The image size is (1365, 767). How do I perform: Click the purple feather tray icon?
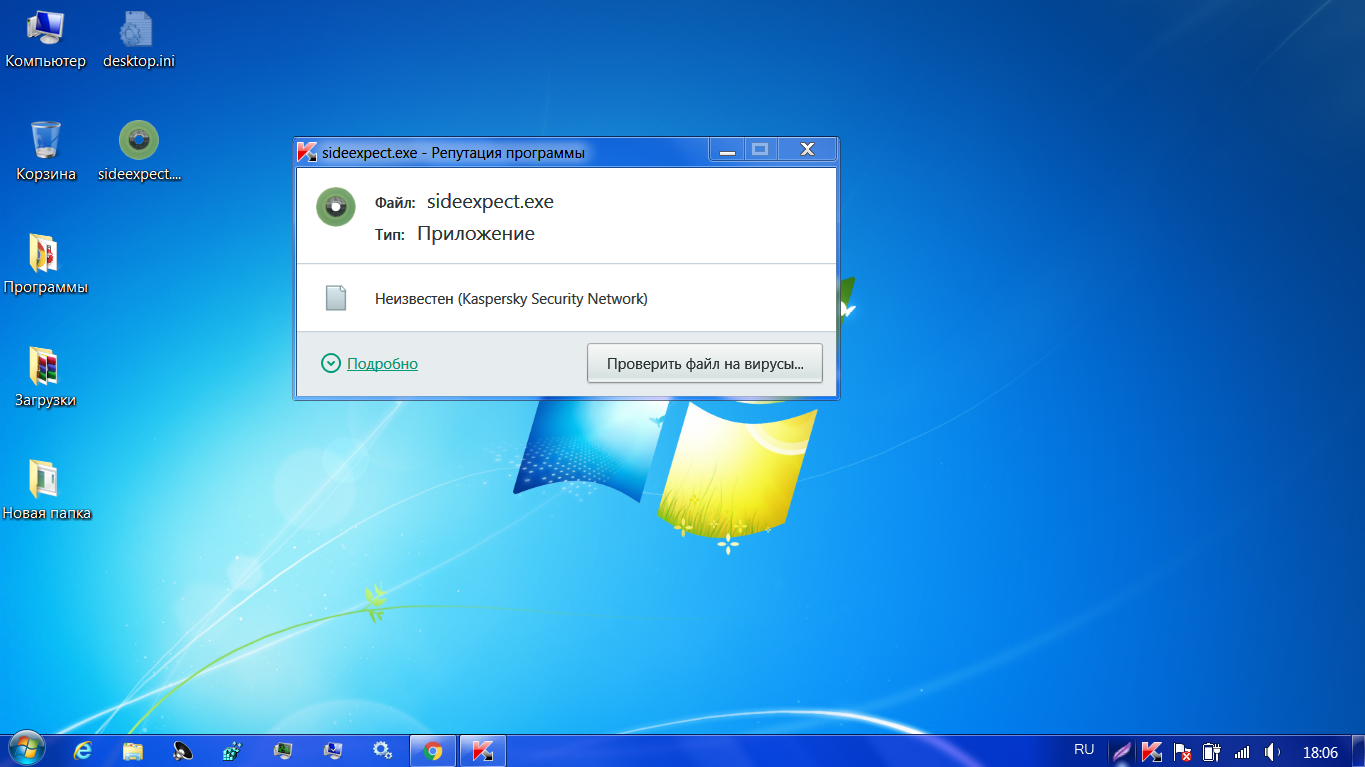coord(1122,752)
